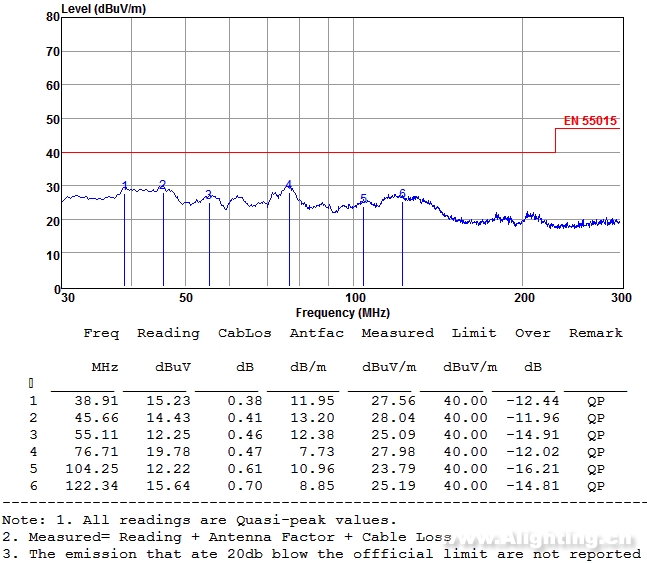This screenshot has width=647, height=563.
Task: Click antenna factor value 7.73
Action: point(317,452)
